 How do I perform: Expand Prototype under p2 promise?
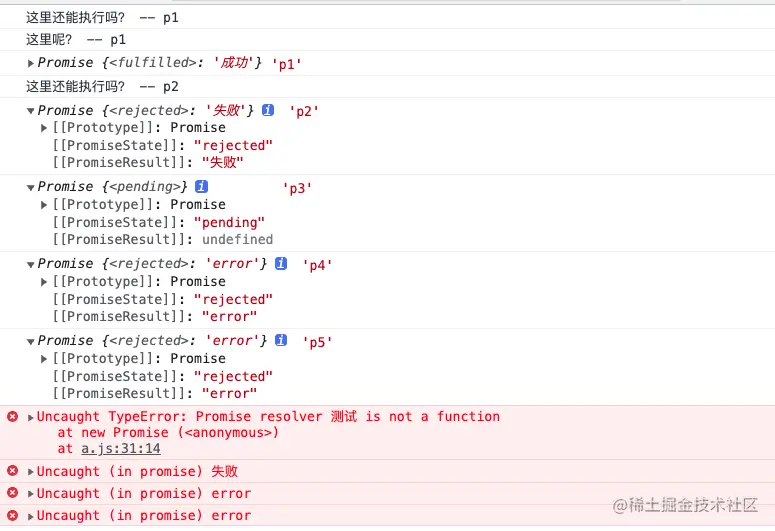pyautogui.click(x=44, y=128)
